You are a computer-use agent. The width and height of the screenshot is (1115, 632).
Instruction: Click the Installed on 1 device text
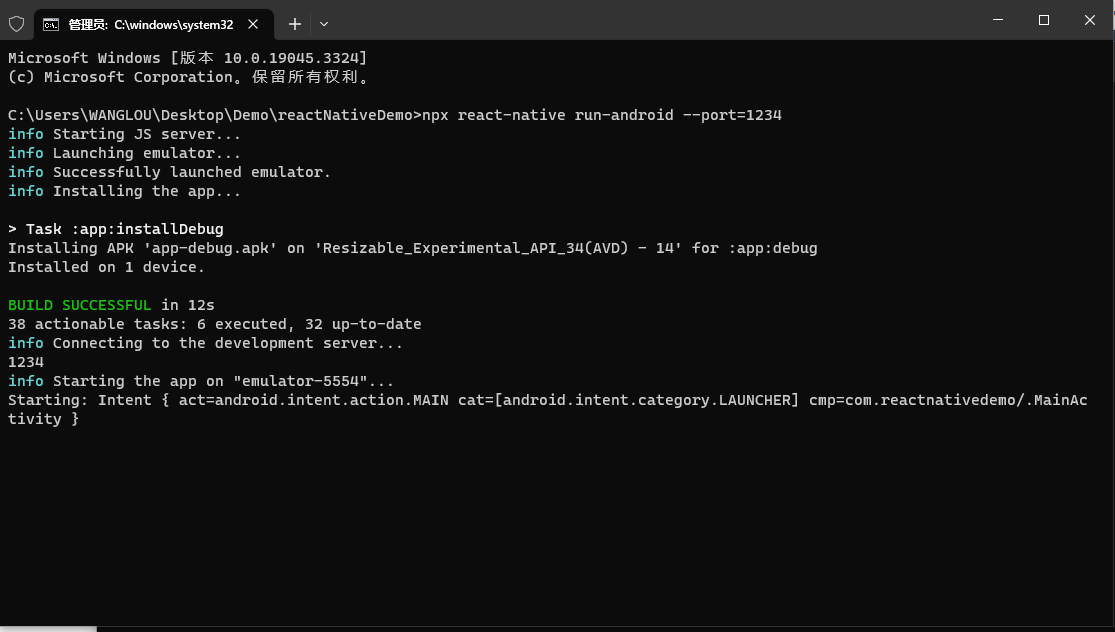106,267
